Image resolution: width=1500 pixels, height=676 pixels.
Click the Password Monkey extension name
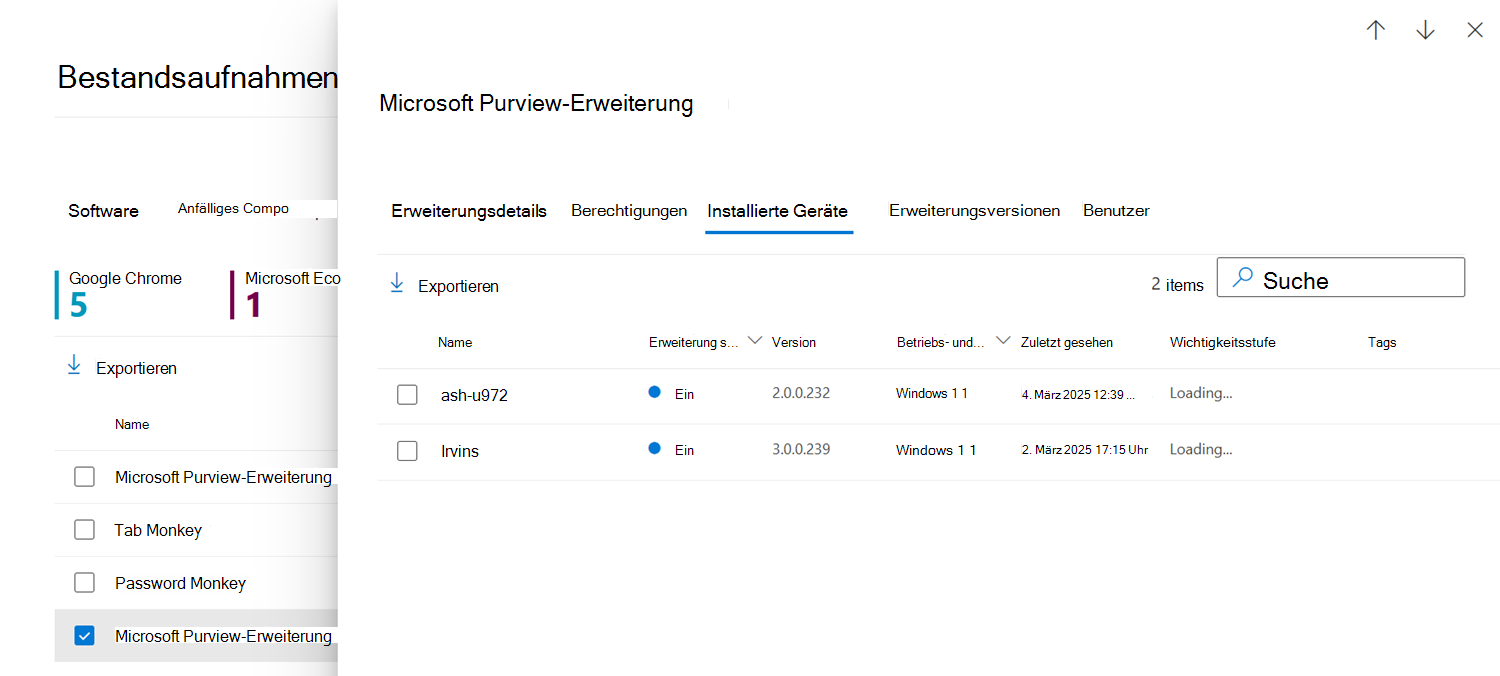pos(180,583)
